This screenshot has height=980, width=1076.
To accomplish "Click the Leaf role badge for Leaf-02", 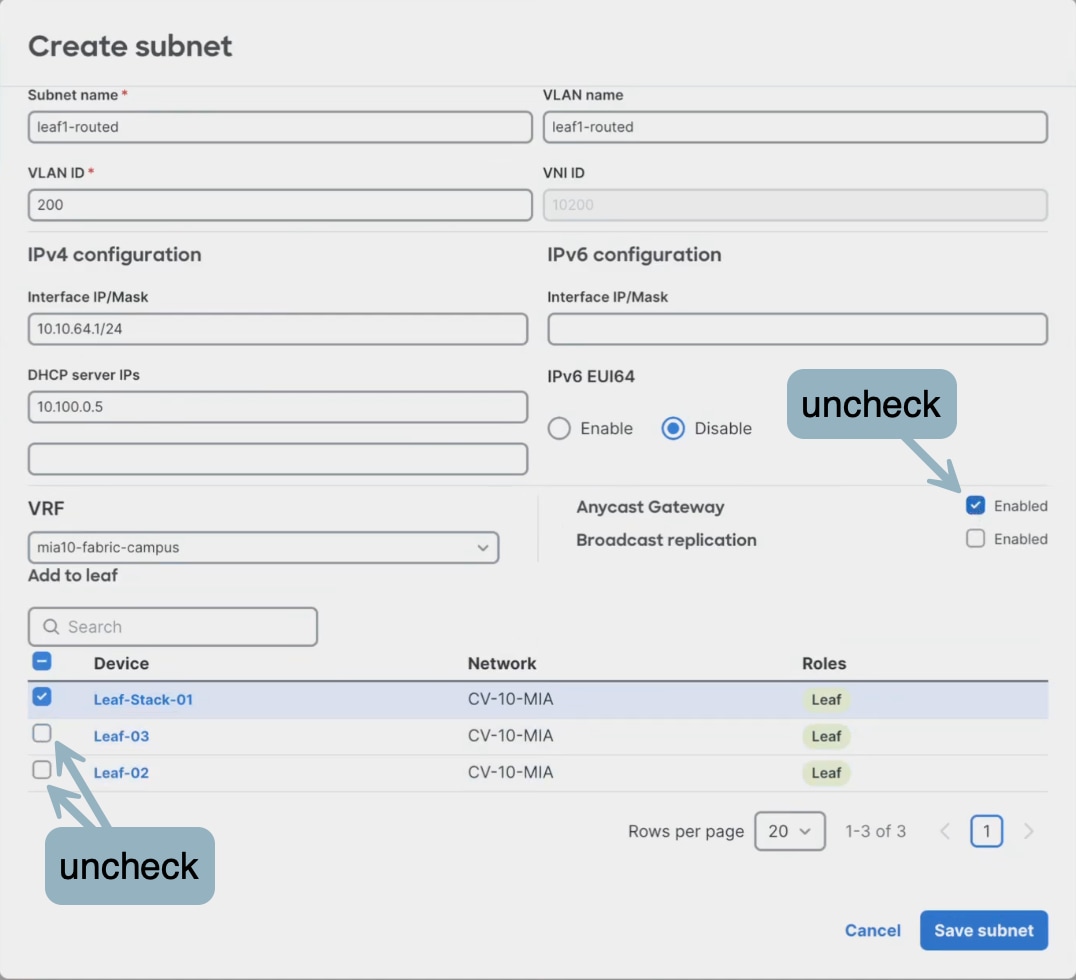I will 826,772.
